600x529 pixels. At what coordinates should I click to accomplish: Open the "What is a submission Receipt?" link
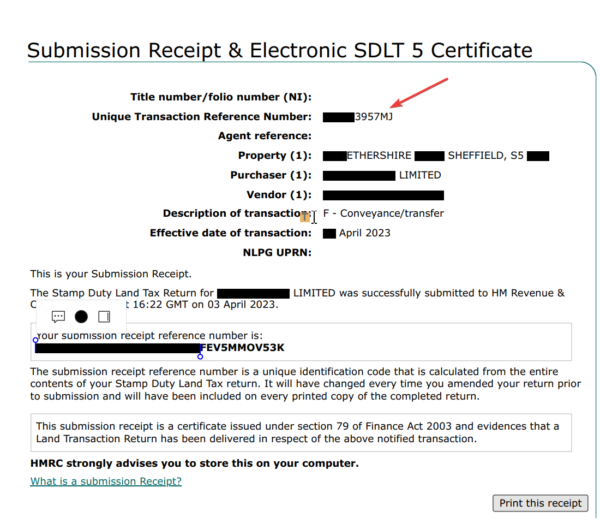click(x=106, y=482)
